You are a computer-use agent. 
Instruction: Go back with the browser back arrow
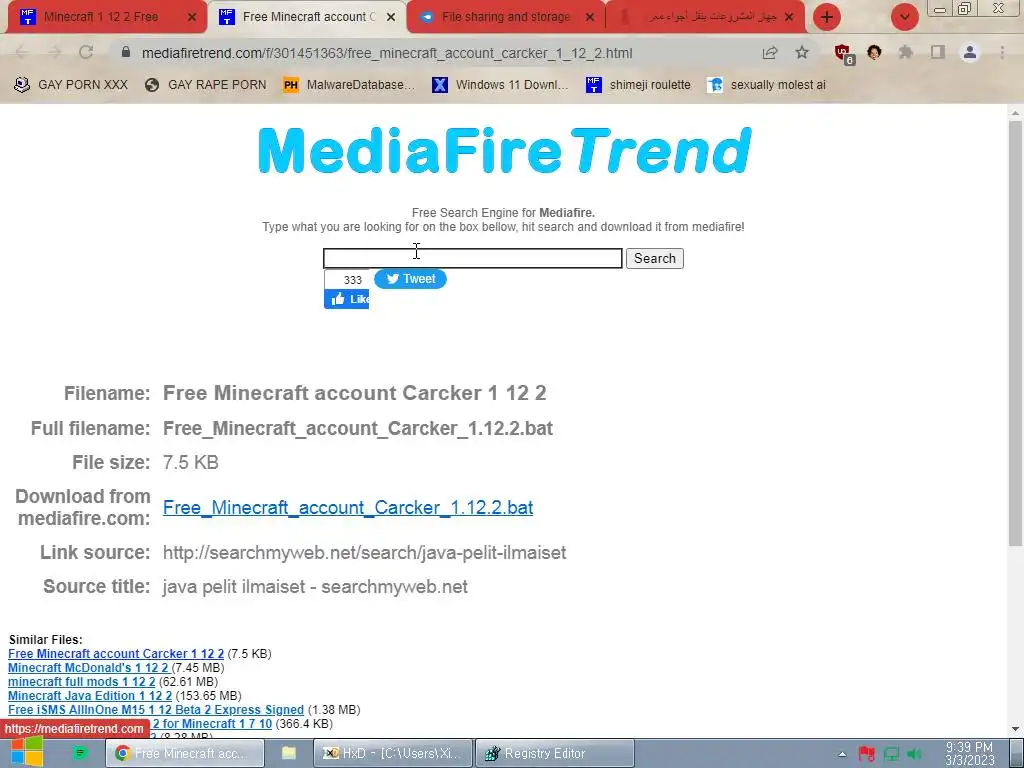click(22, 53)
